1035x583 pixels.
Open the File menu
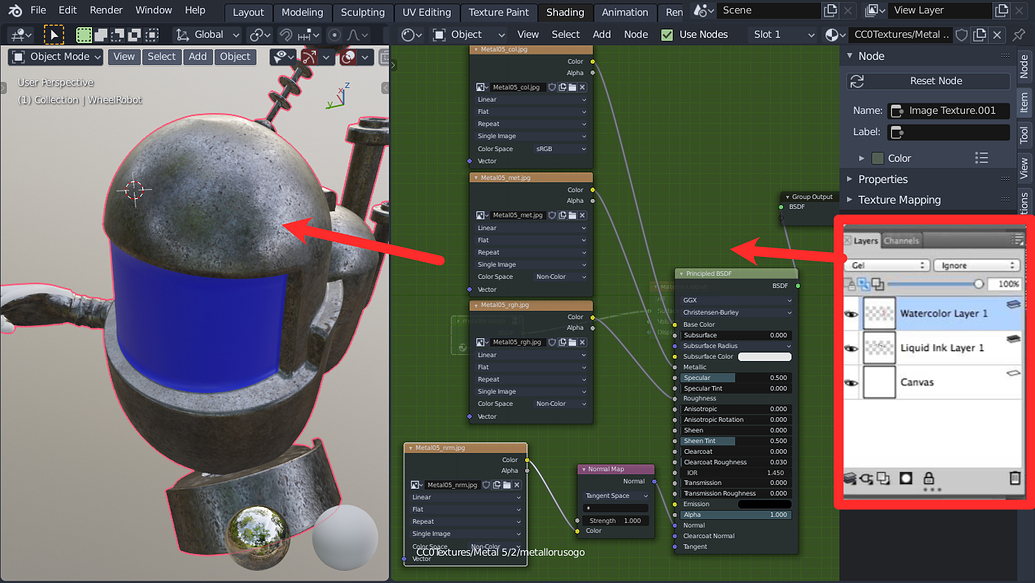point(38,11)
